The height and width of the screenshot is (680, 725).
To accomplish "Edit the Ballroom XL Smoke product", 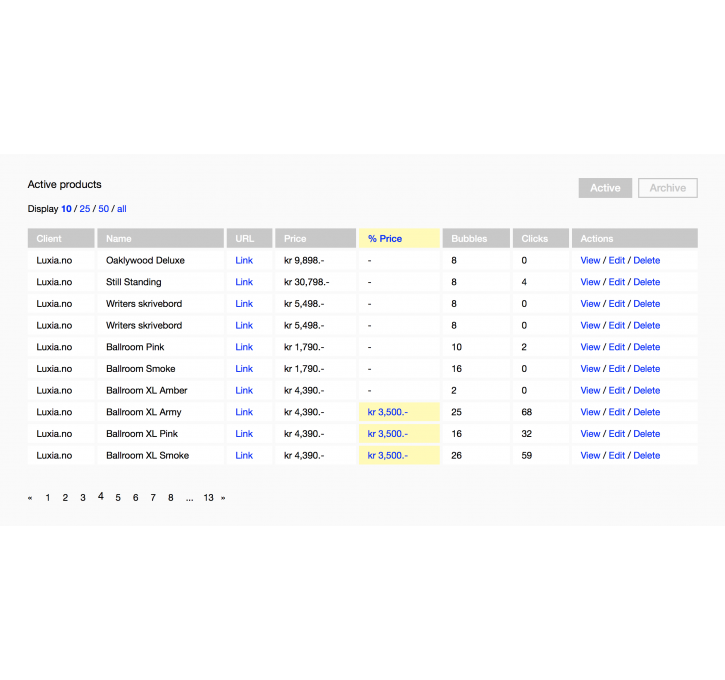I will coord(616,455).
